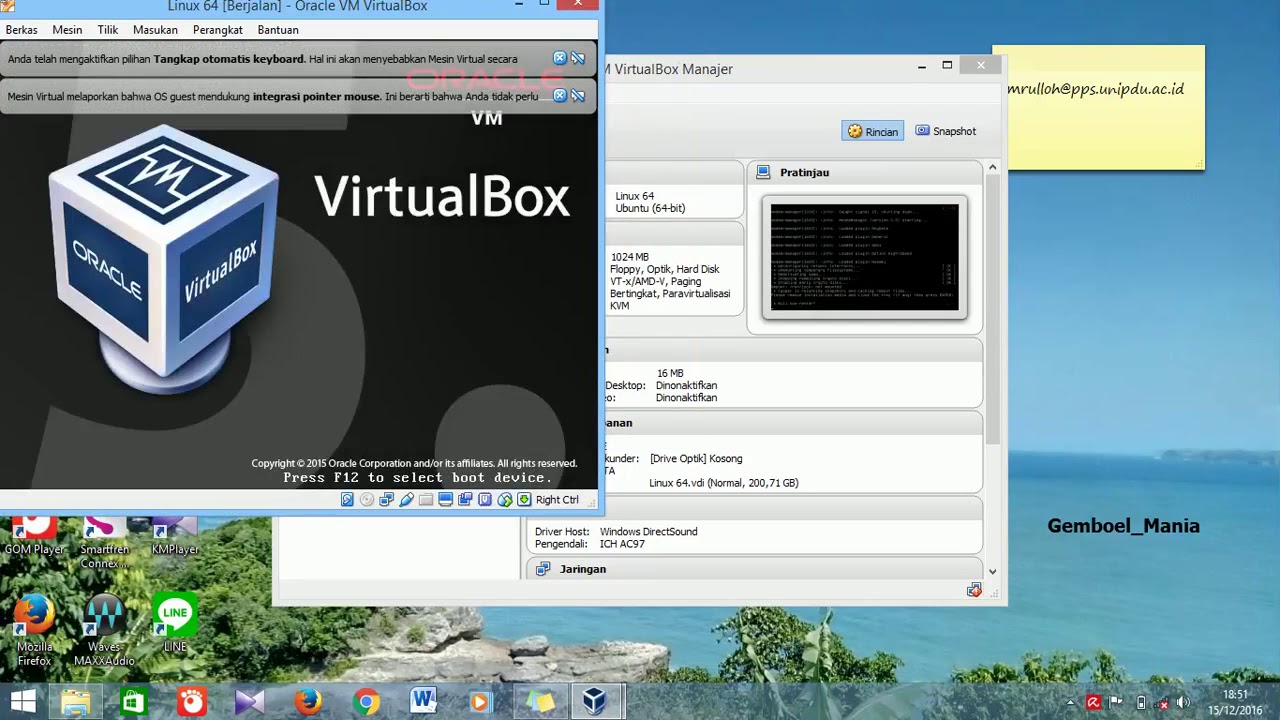Screen dimensions: 1280x720
Task: Open the LINE desktop shortcut
Action: pos(175,624)
